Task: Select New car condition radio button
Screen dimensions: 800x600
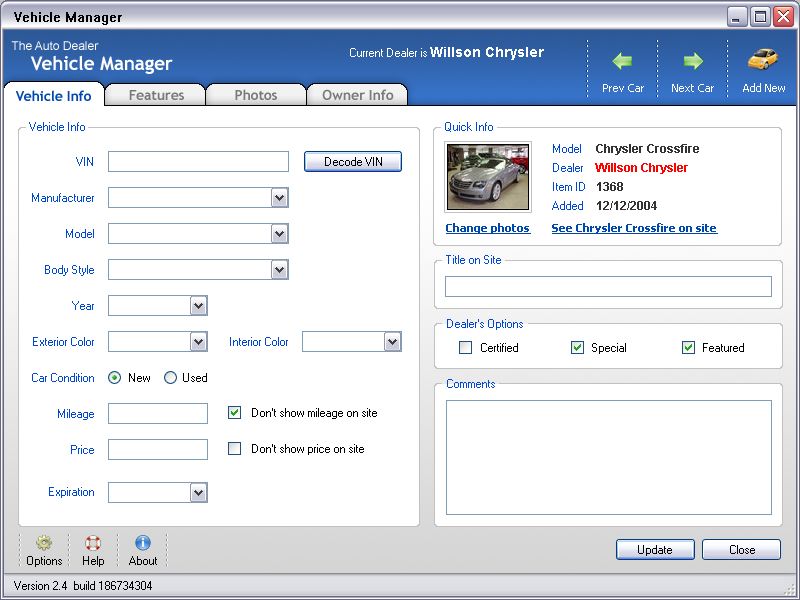Action: pyautogui.click(x=114, y=378)
